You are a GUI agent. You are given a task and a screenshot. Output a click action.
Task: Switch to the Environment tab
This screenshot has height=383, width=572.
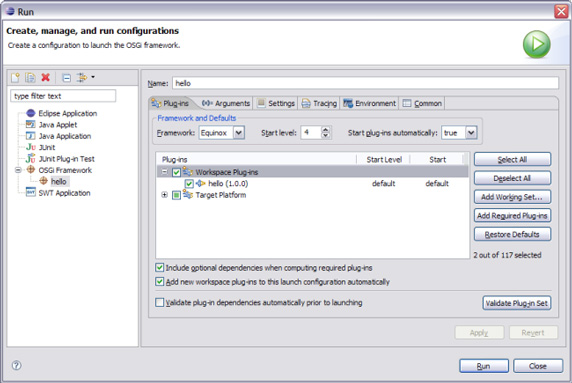[x=369, y=103]
